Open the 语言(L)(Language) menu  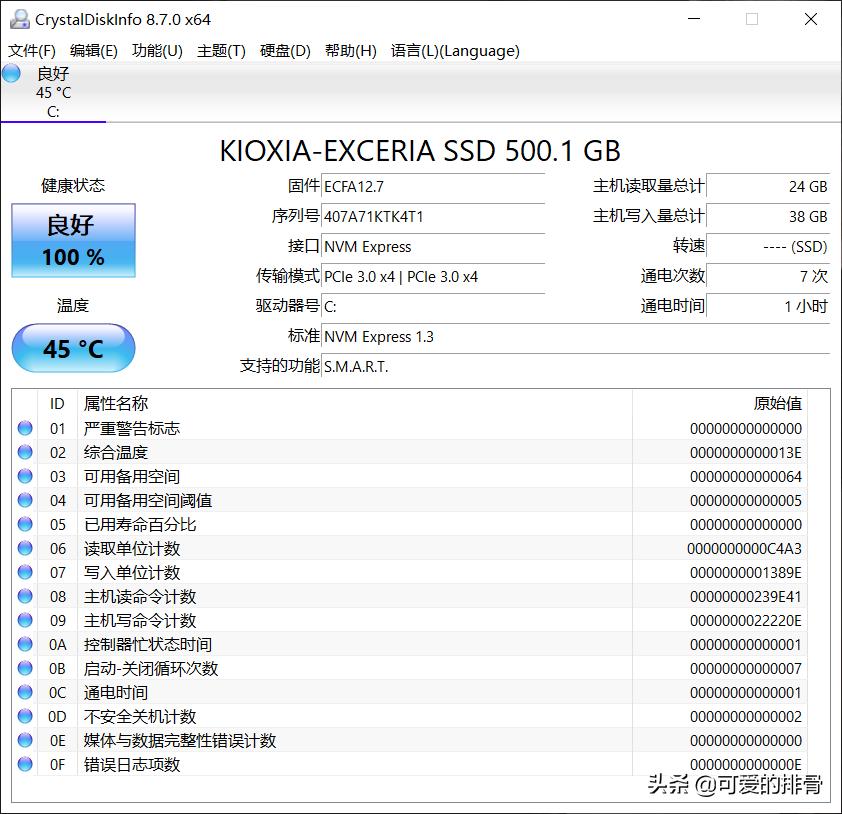click(x=455, y=51)
